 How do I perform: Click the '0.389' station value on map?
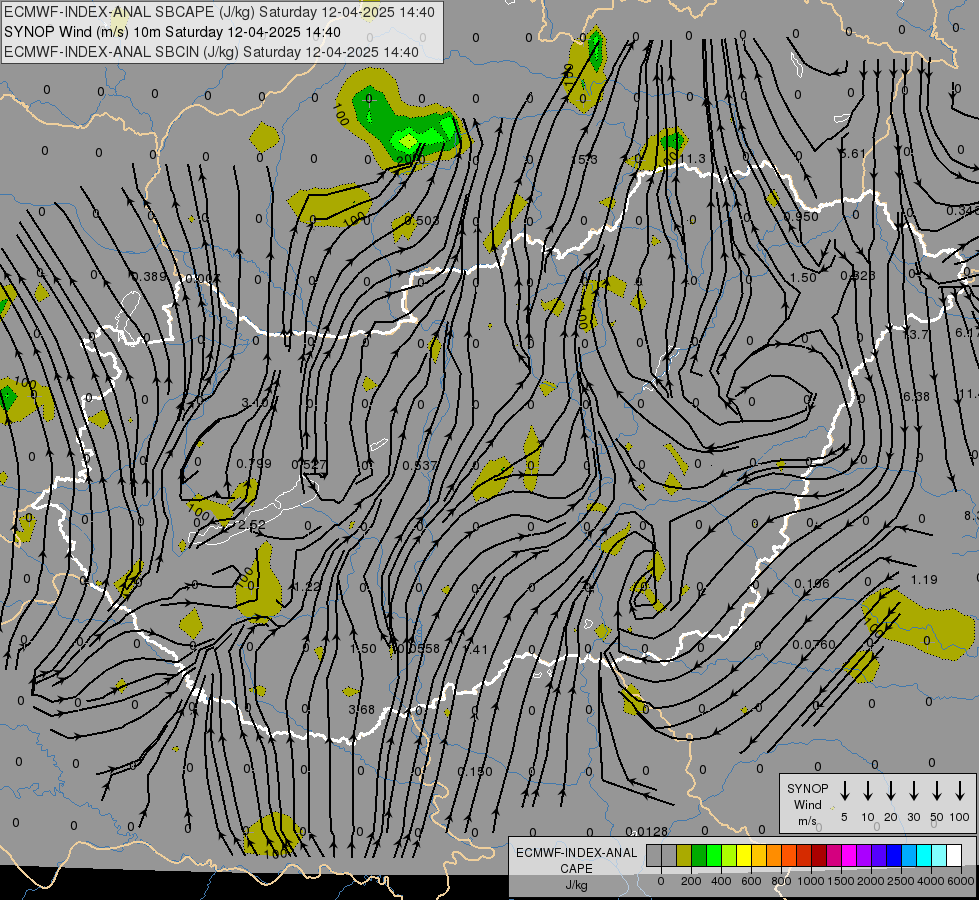(x=149, y=277)
